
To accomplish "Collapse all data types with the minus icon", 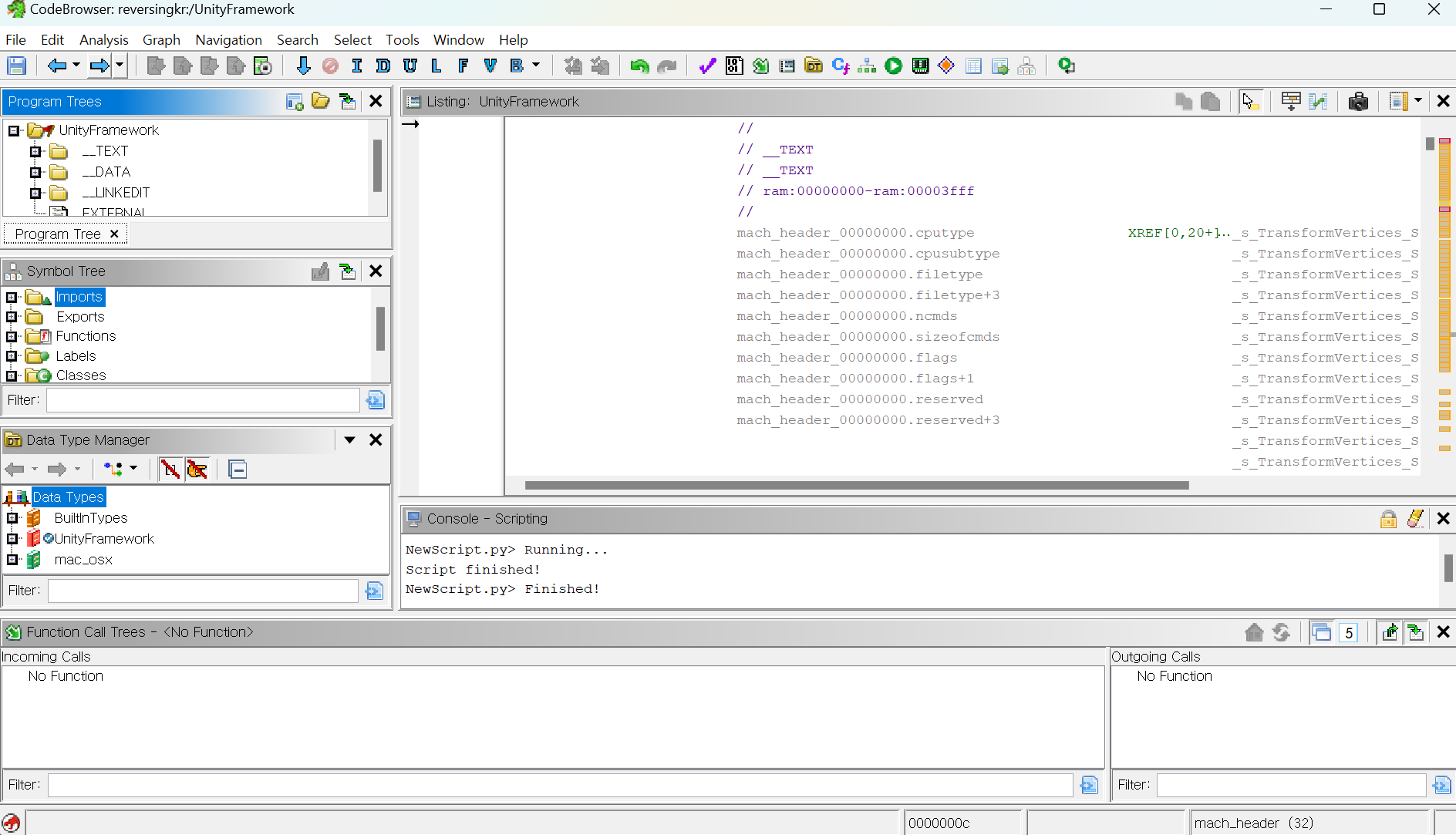I will pyautogui.click(x=238, y=470).
